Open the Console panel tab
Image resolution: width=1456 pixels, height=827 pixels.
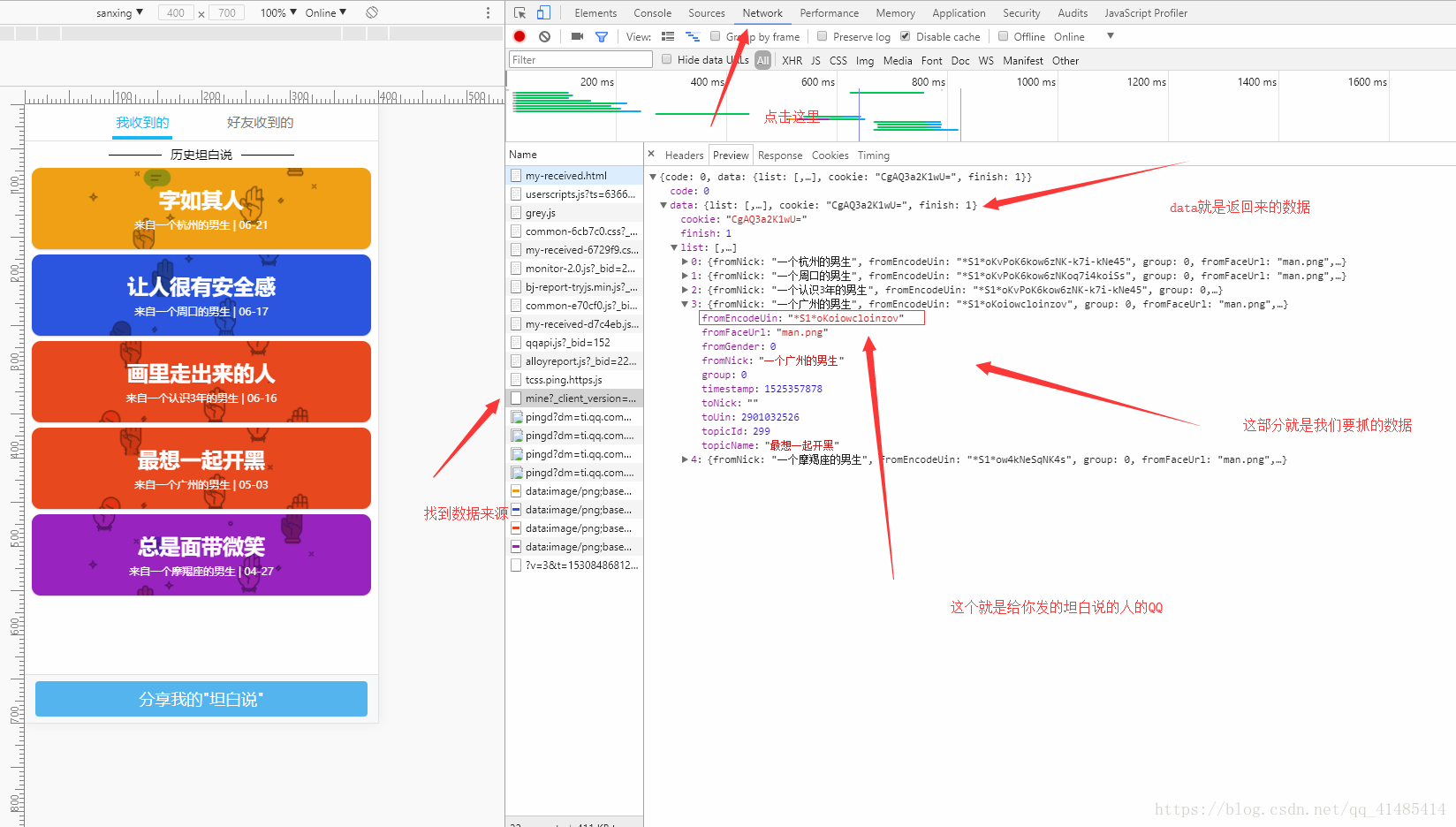652,13
